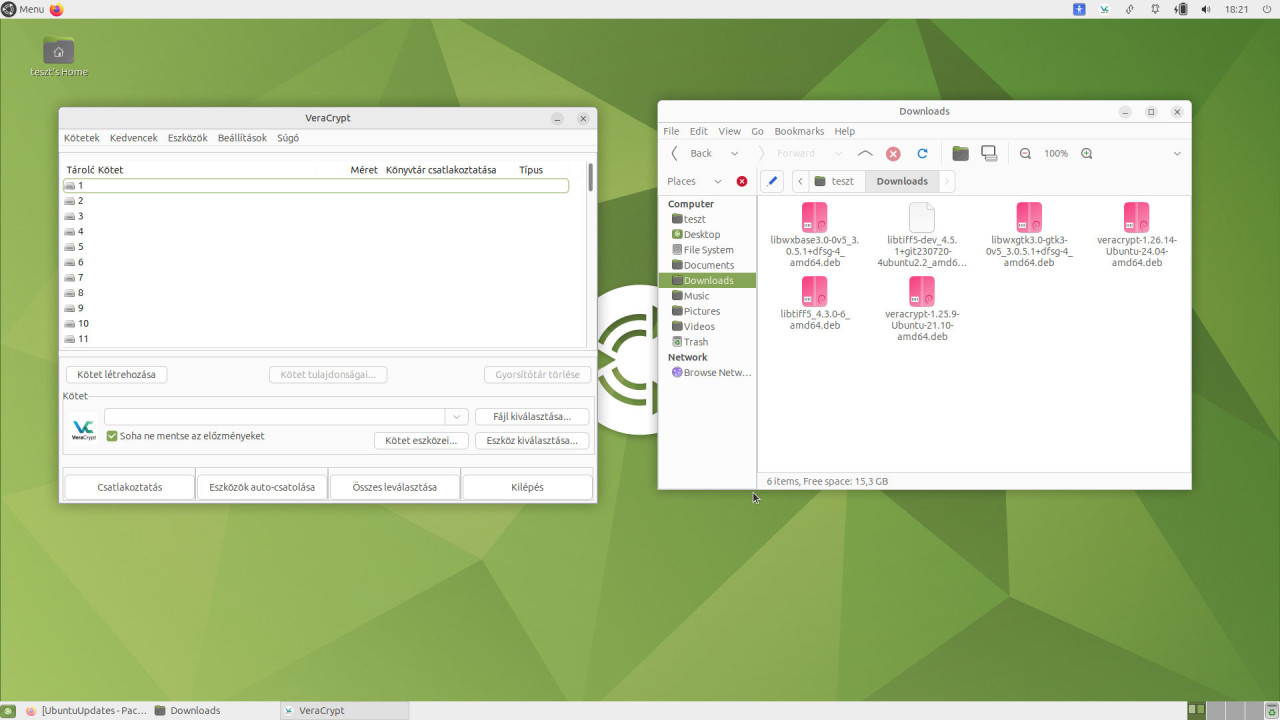Viewport: 1280px width, 720px height.
Task: Open the Eszközök menu
Action: click(x=188, y=138)
